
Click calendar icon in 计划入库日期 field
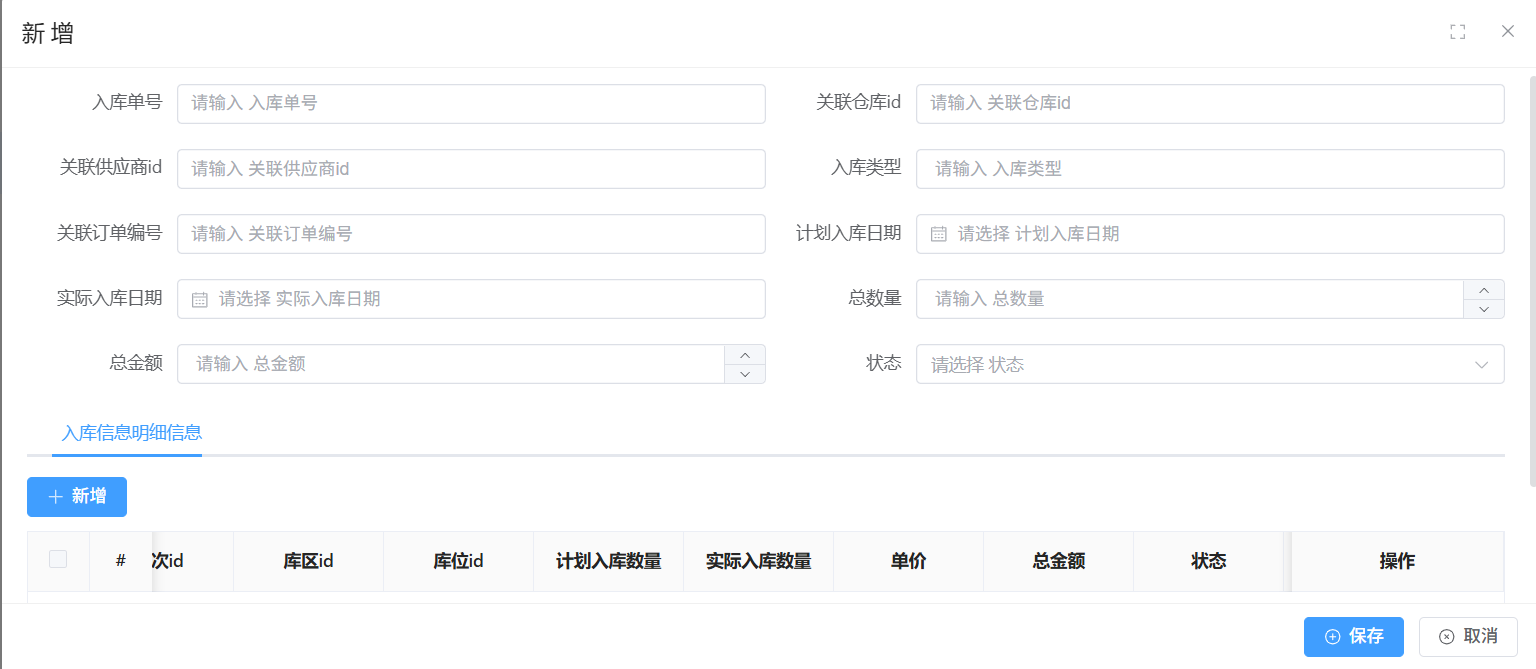point(938,234)
